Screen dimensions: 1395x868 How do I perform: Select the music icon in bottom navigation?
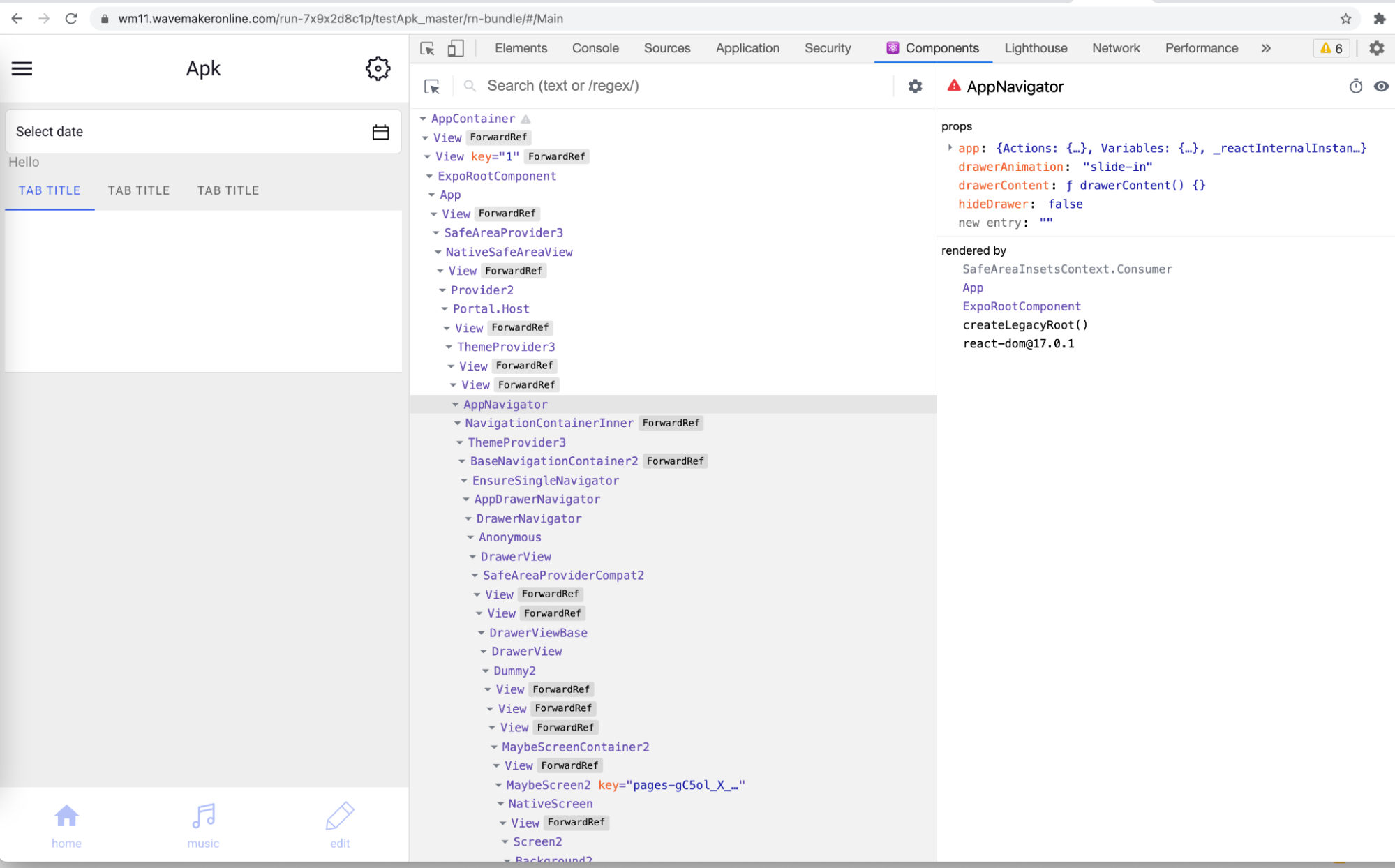coord(202,816)
